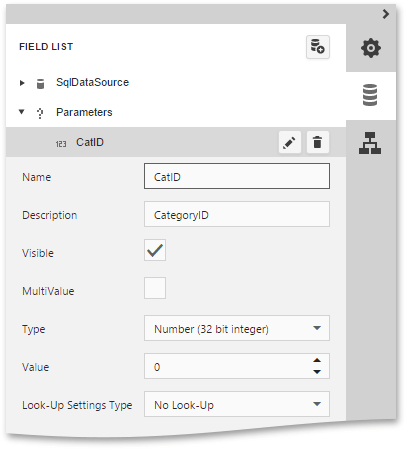Increase Value with the up spinner arrow

(317, 360)
